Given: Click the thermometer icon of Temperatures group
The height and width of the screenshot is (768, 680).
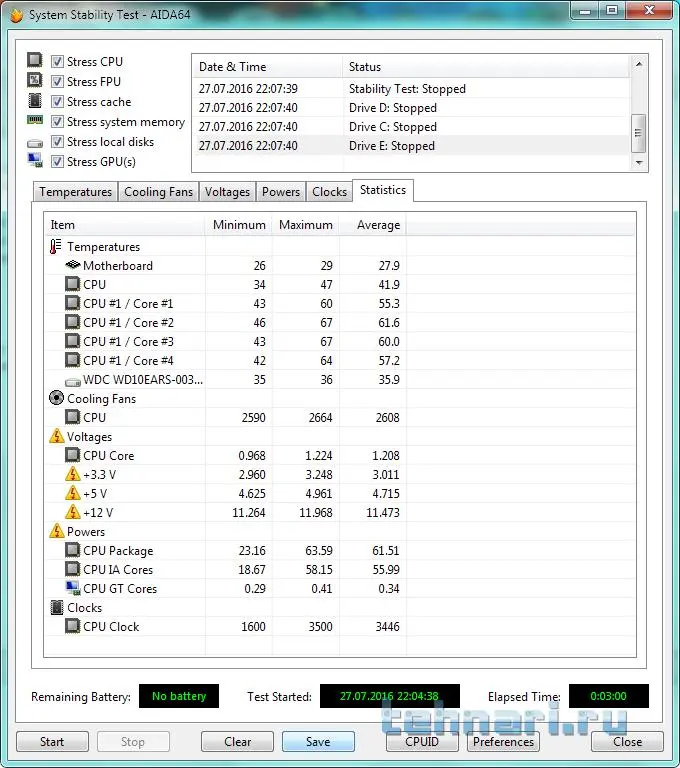Looking at the screenshot, I should (x=55, y=246).
